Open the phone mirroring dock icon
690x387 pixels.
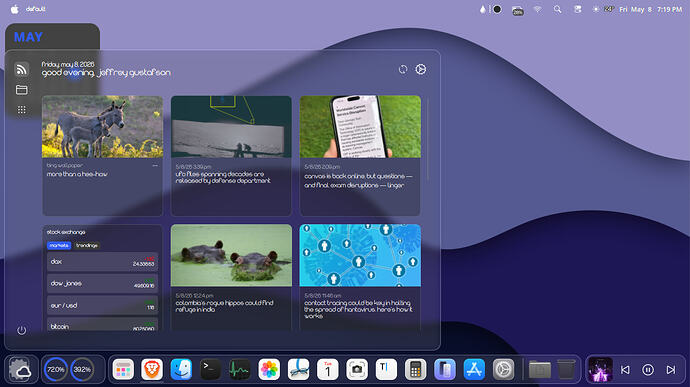pos(445,369)
